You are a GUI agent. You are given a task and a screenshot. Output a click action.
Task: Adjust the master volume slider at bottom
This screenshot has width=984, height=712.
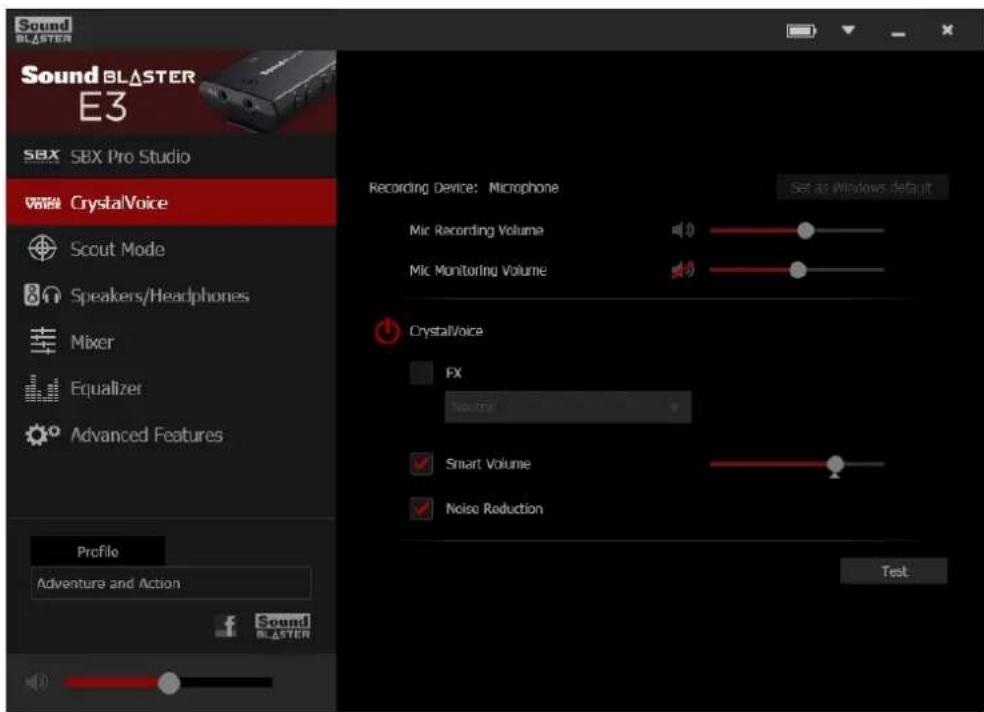[168, 683]
